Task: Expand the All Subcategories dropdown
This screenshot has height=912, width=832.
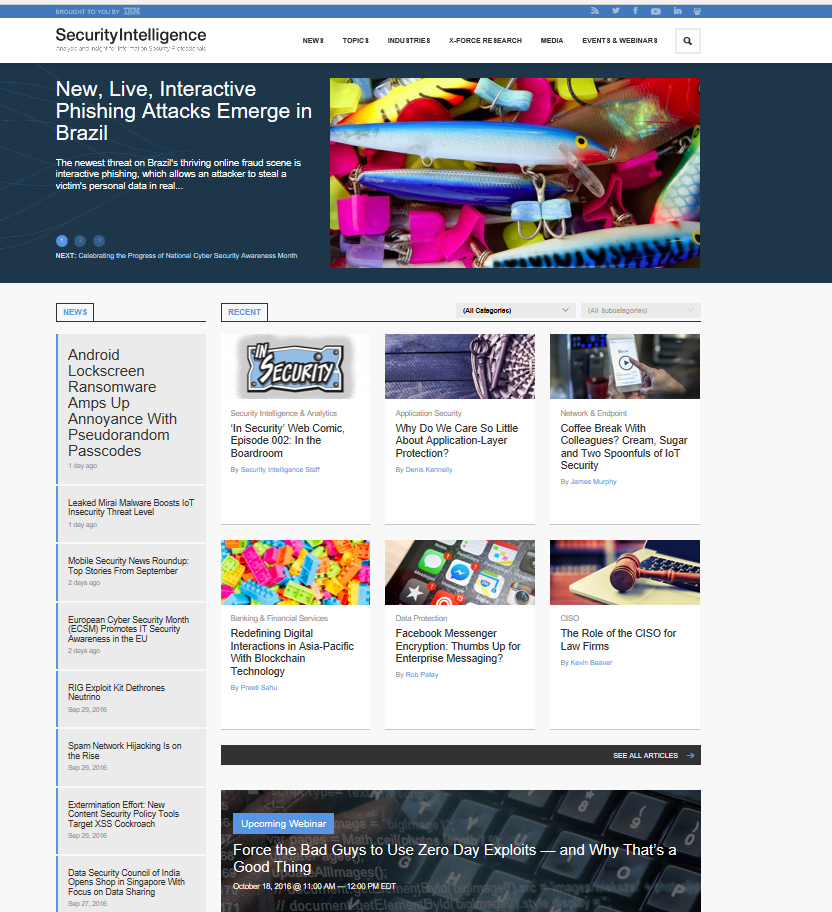Action: pos(640,311)
